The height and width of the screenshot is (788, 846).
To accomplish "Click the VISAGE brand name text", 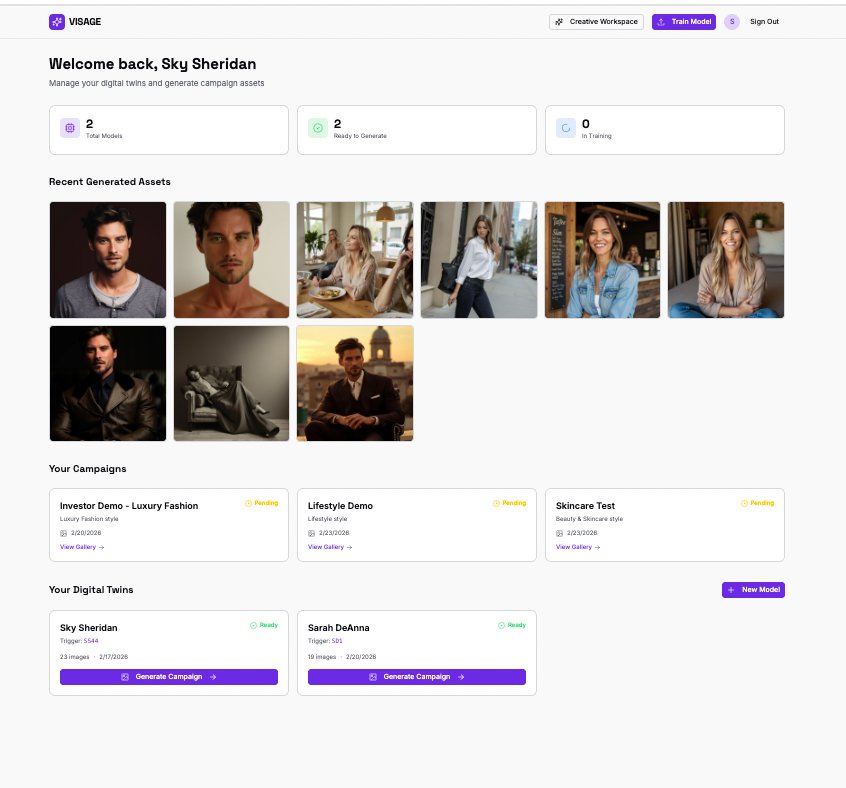I will click(x=85, y=22).
